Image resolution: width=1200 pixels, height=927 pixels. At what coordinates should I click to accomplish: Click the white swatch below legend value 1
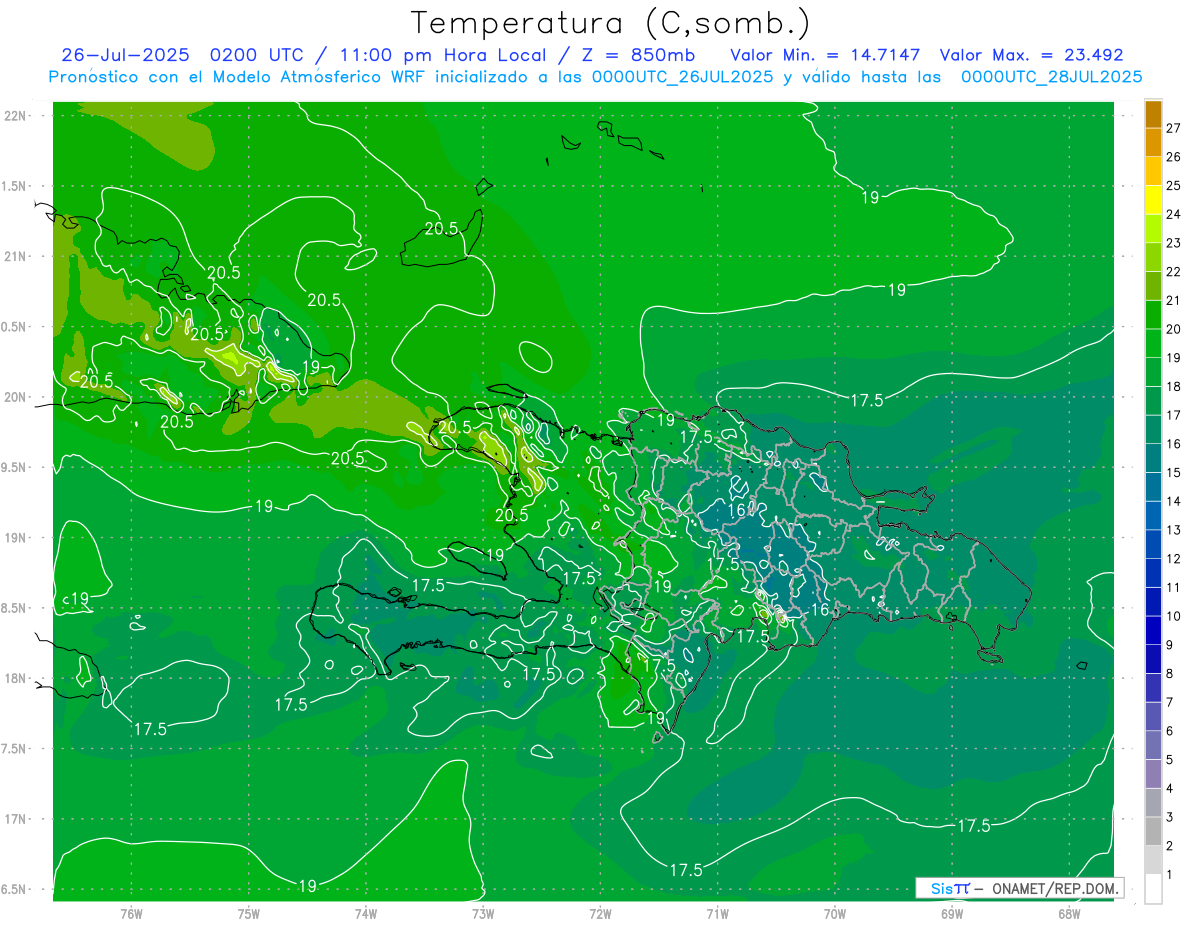[1153, 889]
